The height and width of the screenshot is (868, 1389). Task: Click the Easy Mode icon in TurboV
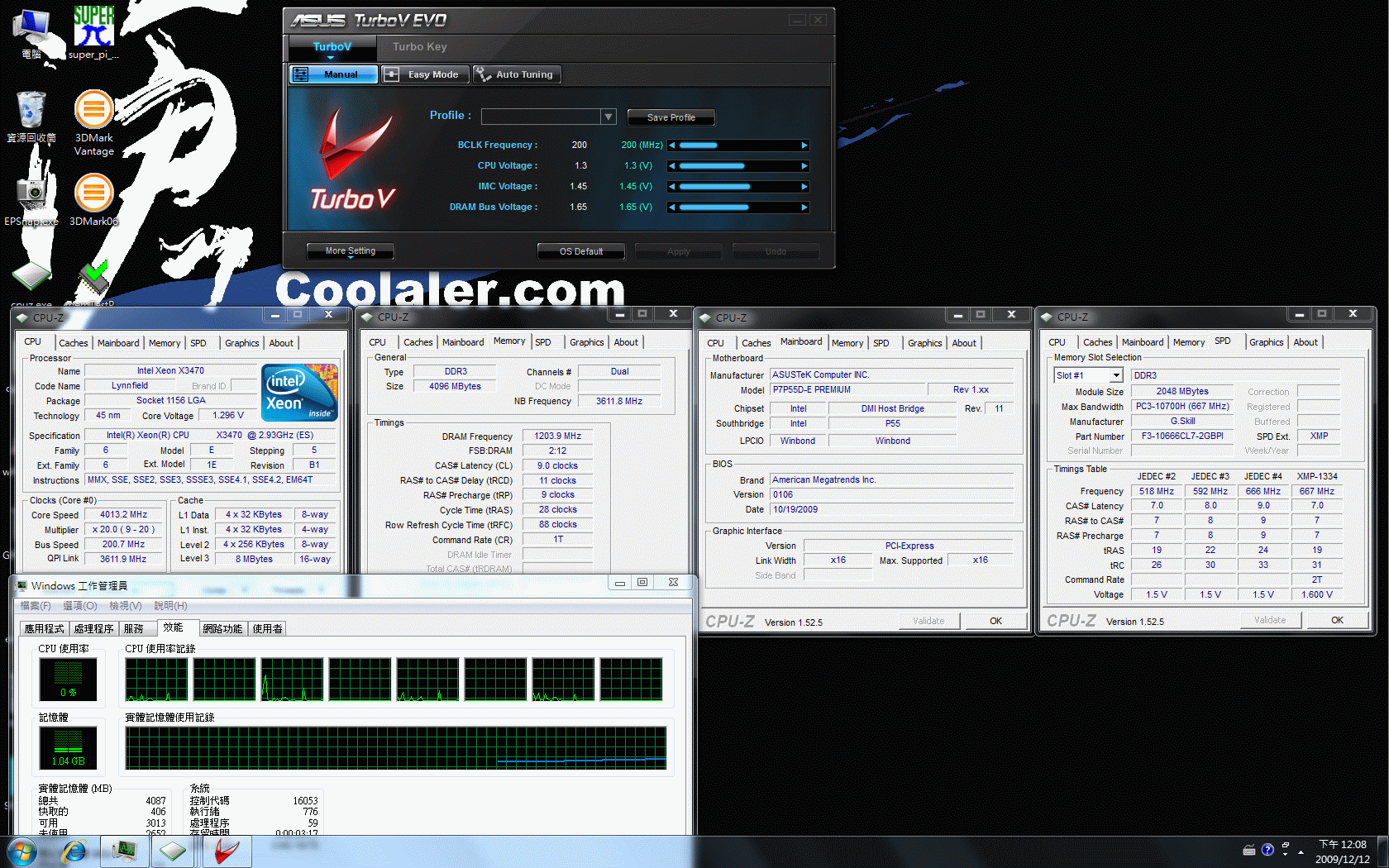[391, 74]
